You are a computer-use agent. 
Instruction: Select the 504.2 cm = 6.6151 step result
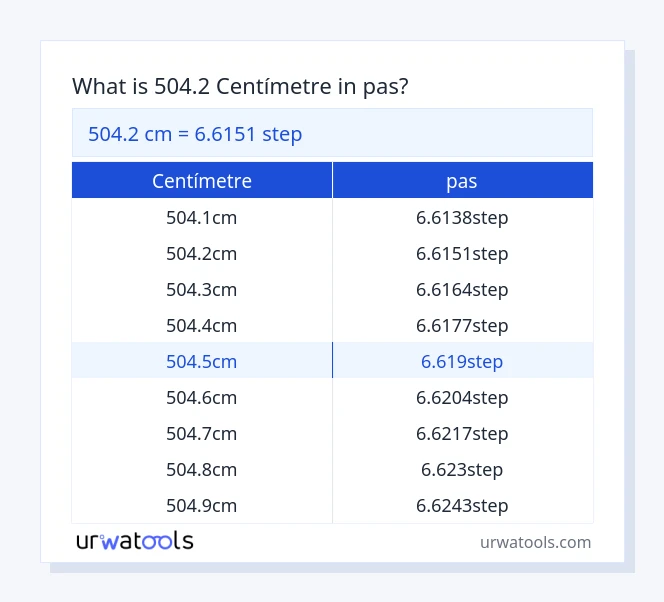click(x=195, y=133)
